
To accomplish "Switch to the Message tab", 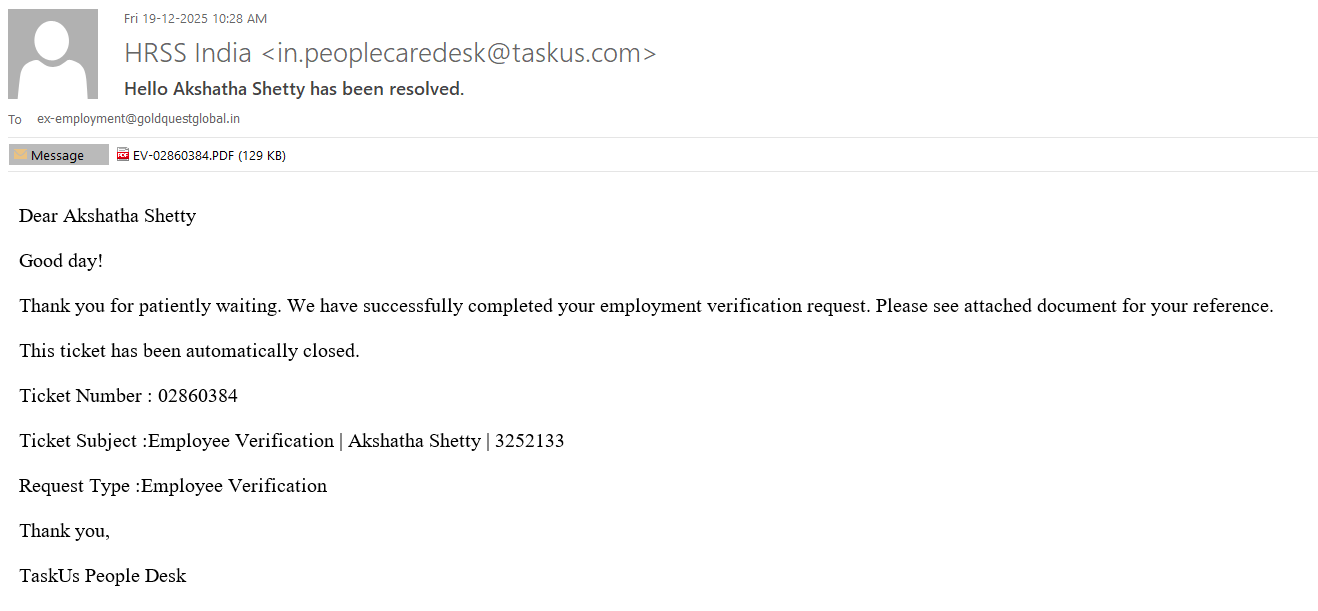I will click(x=58, y=155).
